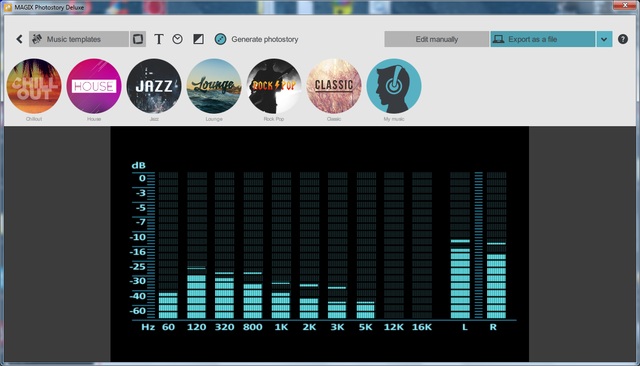Viewport: 640px width, 366px height.
Task: Choose the House music template
Action: [x=94, y=86]
